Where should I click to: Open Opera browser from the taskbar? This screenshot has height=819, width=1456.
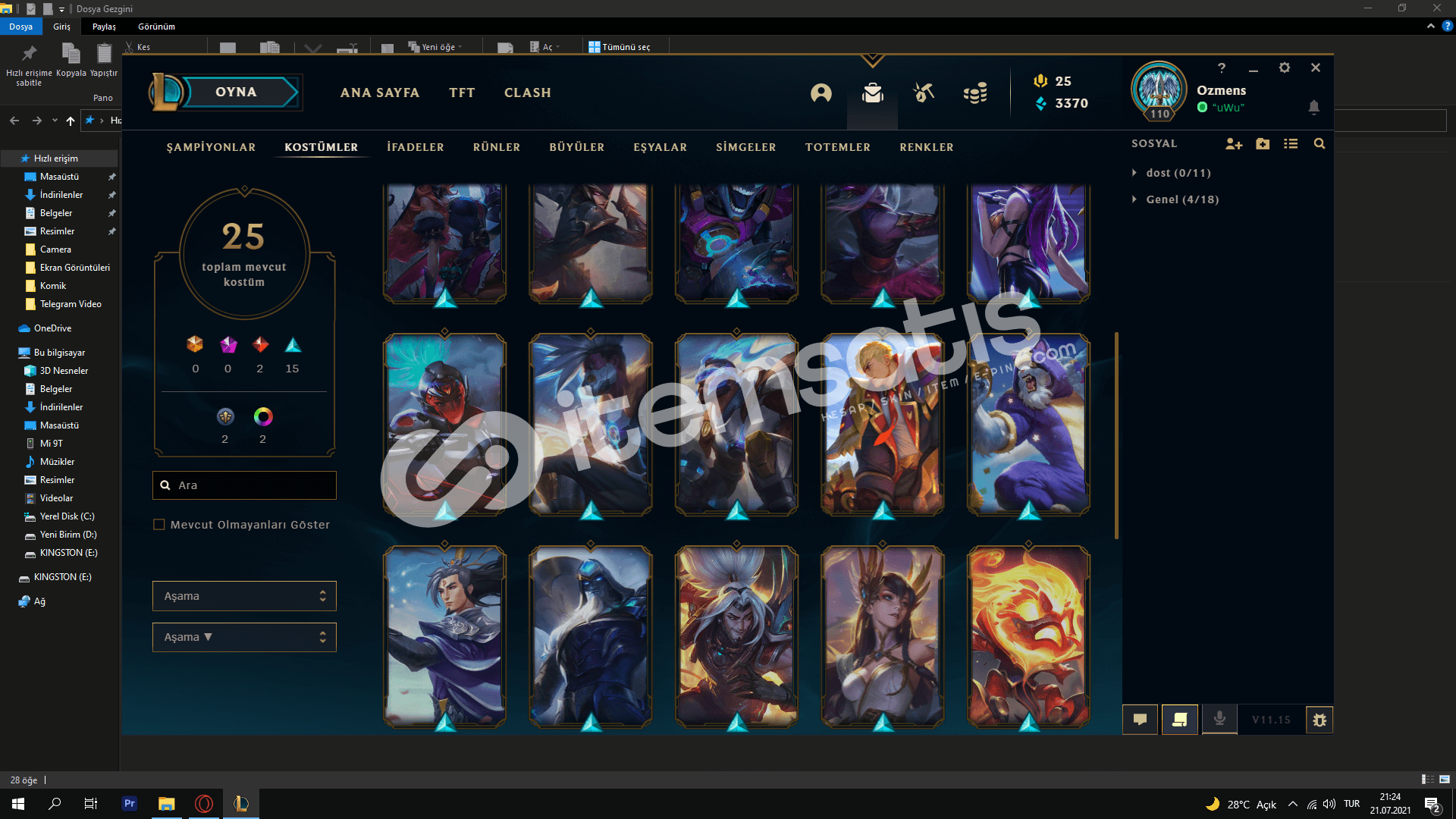pyautogui.click(x=204, y=804)
